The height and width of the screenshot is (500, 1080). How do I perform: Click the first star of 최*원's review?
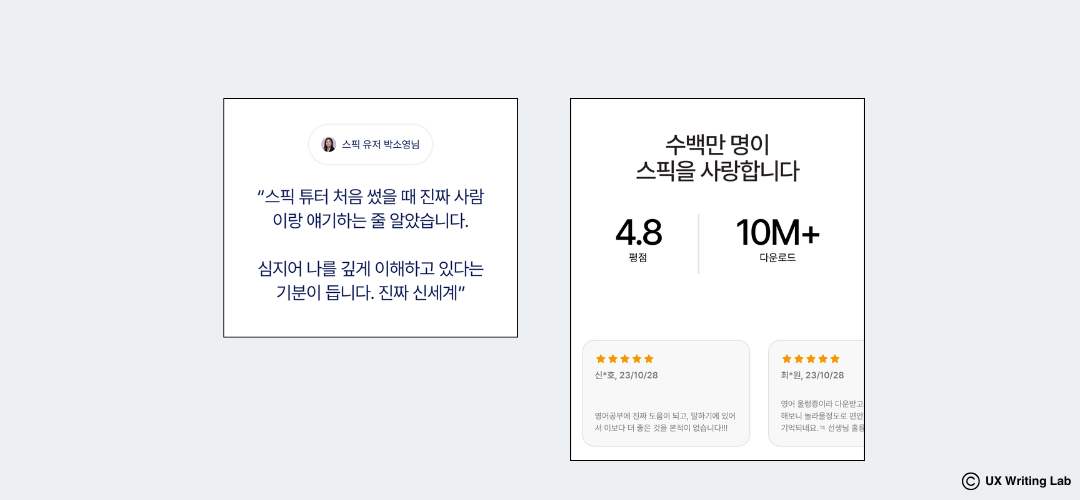[787, 359]
